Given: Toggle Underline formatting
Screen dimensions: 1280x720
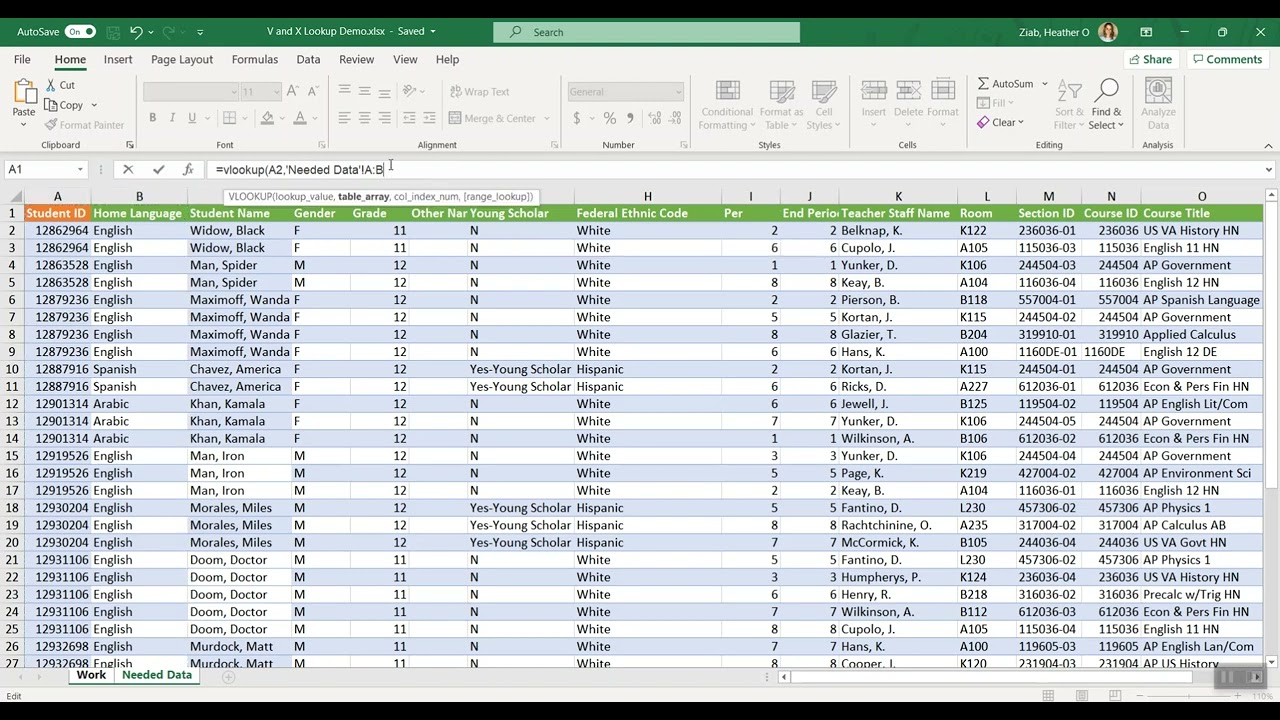Looking at the screenshot, I should point(192,118).
